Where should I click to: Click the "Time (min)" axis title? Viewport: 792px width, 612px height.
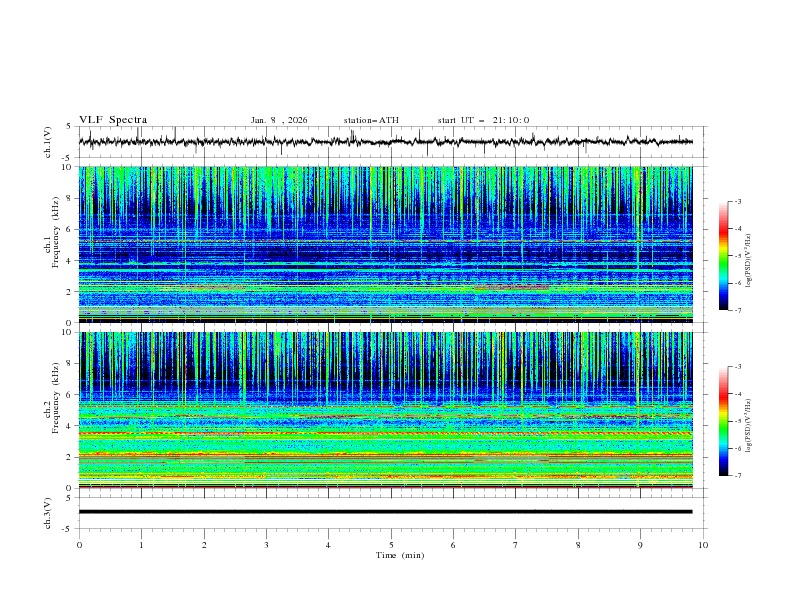[x=400, y=555]
